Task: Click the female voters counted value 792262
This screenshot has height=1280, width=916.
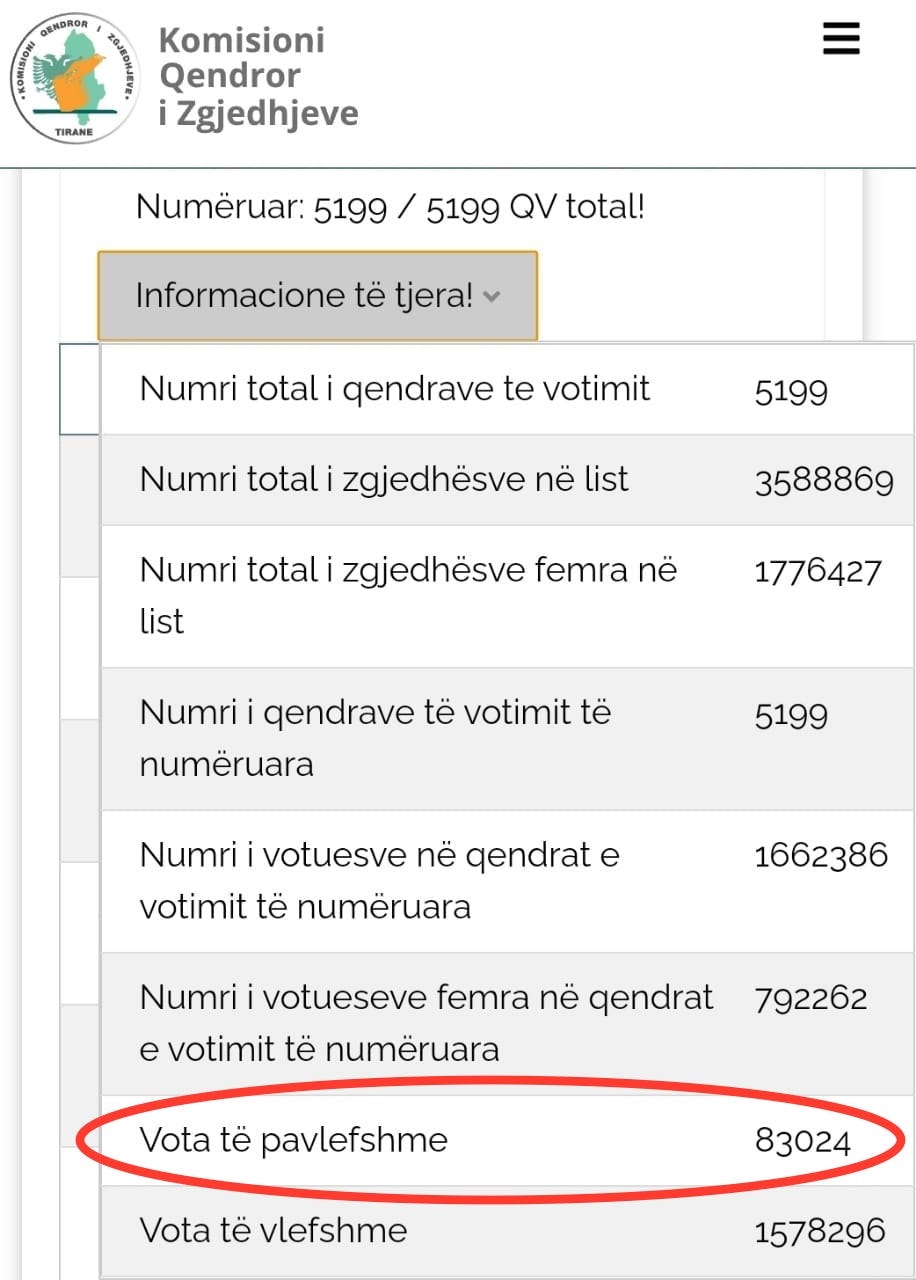Action: click(811, 998)
